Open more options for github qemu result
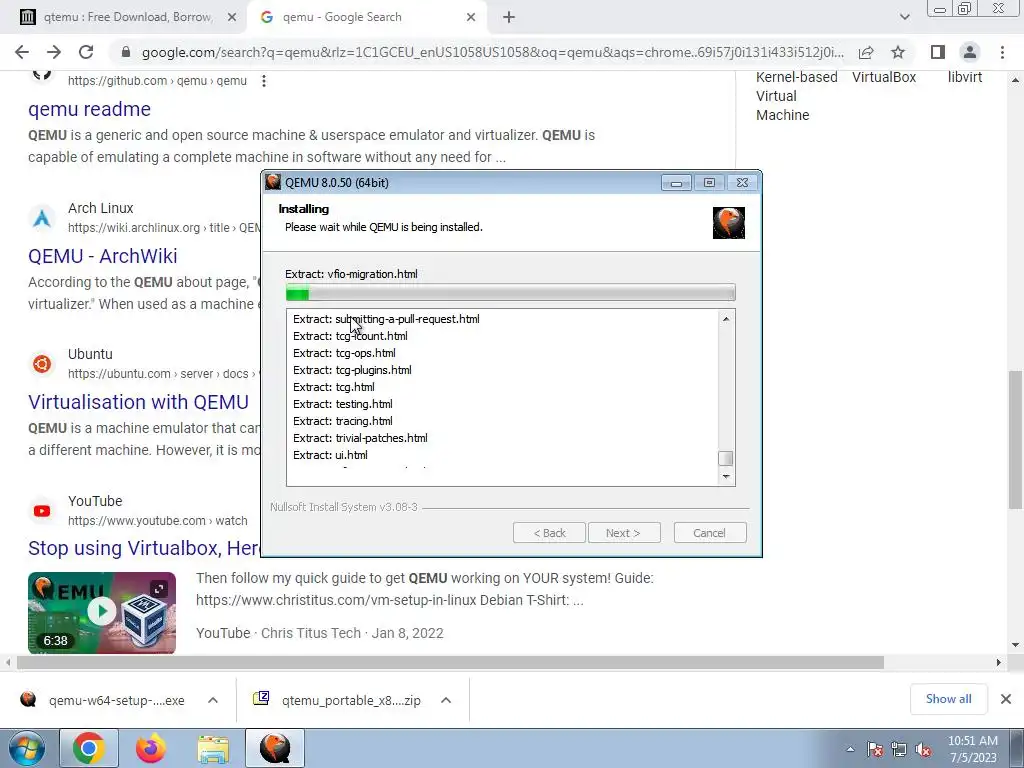Screen dimensions: 1024x768 pyautogui.click(x=264, y=81)
